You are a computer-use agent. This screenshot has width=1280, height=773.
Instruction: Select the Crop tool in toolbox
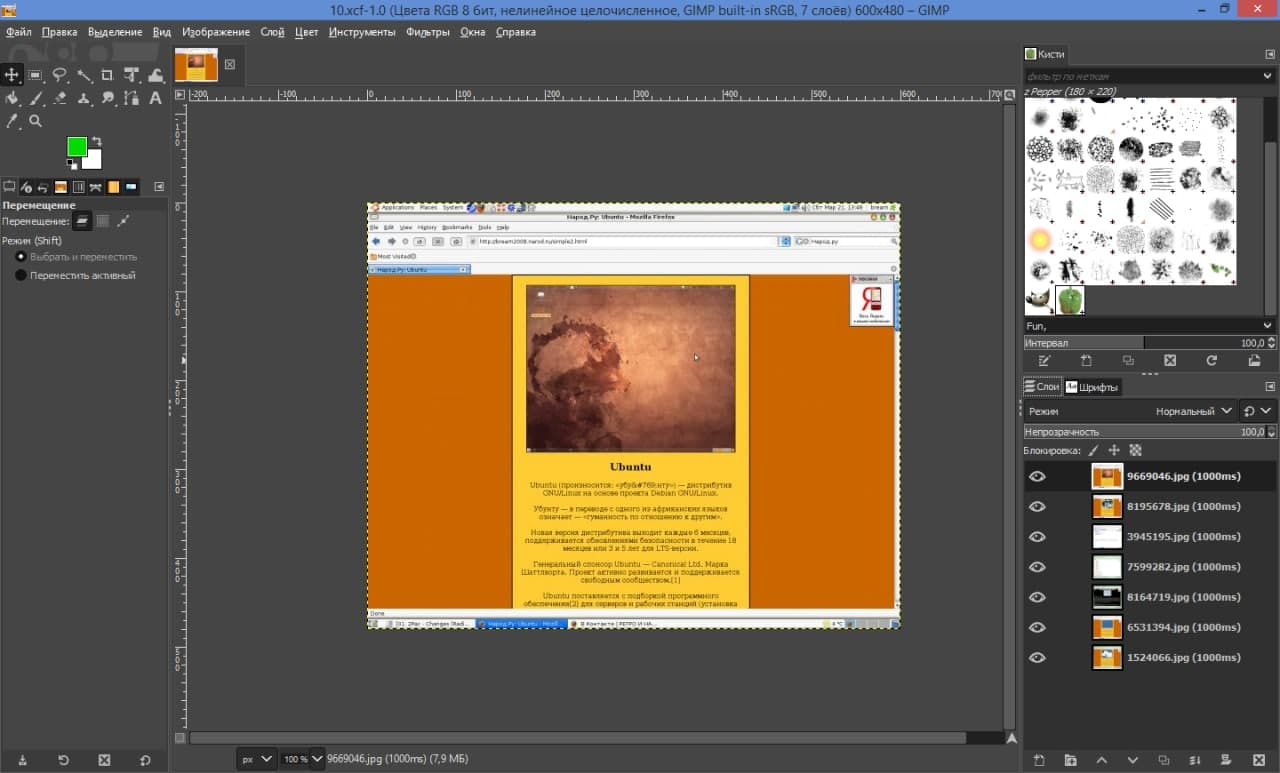pos(107,75)
